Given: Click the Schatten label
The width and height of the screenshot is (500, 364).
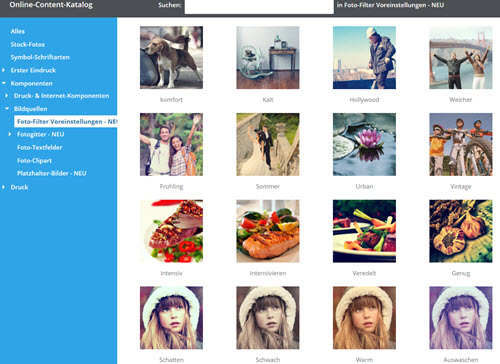Looking at the screenshot, I should 171,360.
